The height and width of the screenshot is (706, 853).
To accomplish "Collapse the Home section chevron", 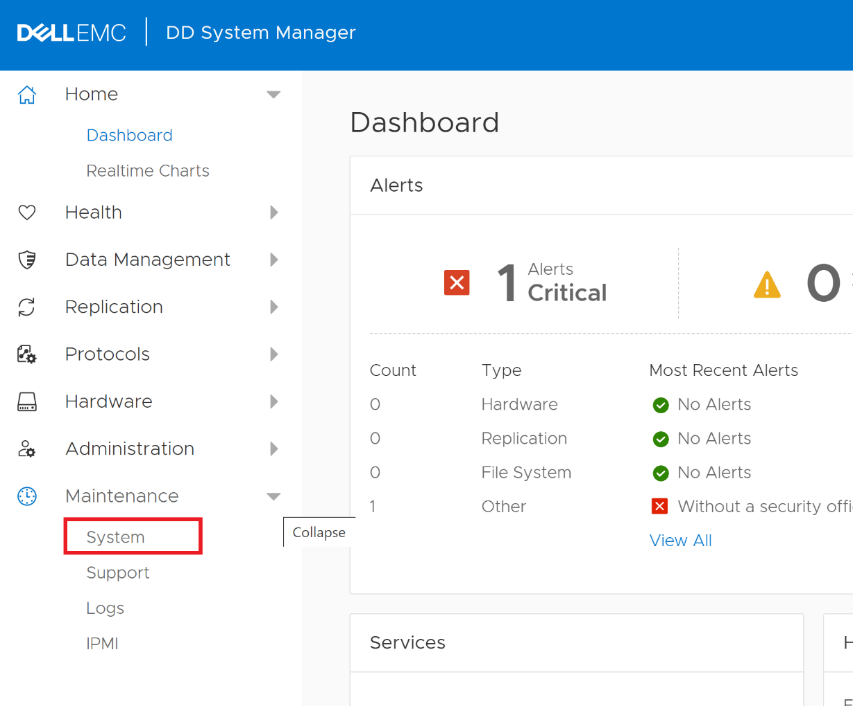I will coord(273,93).
